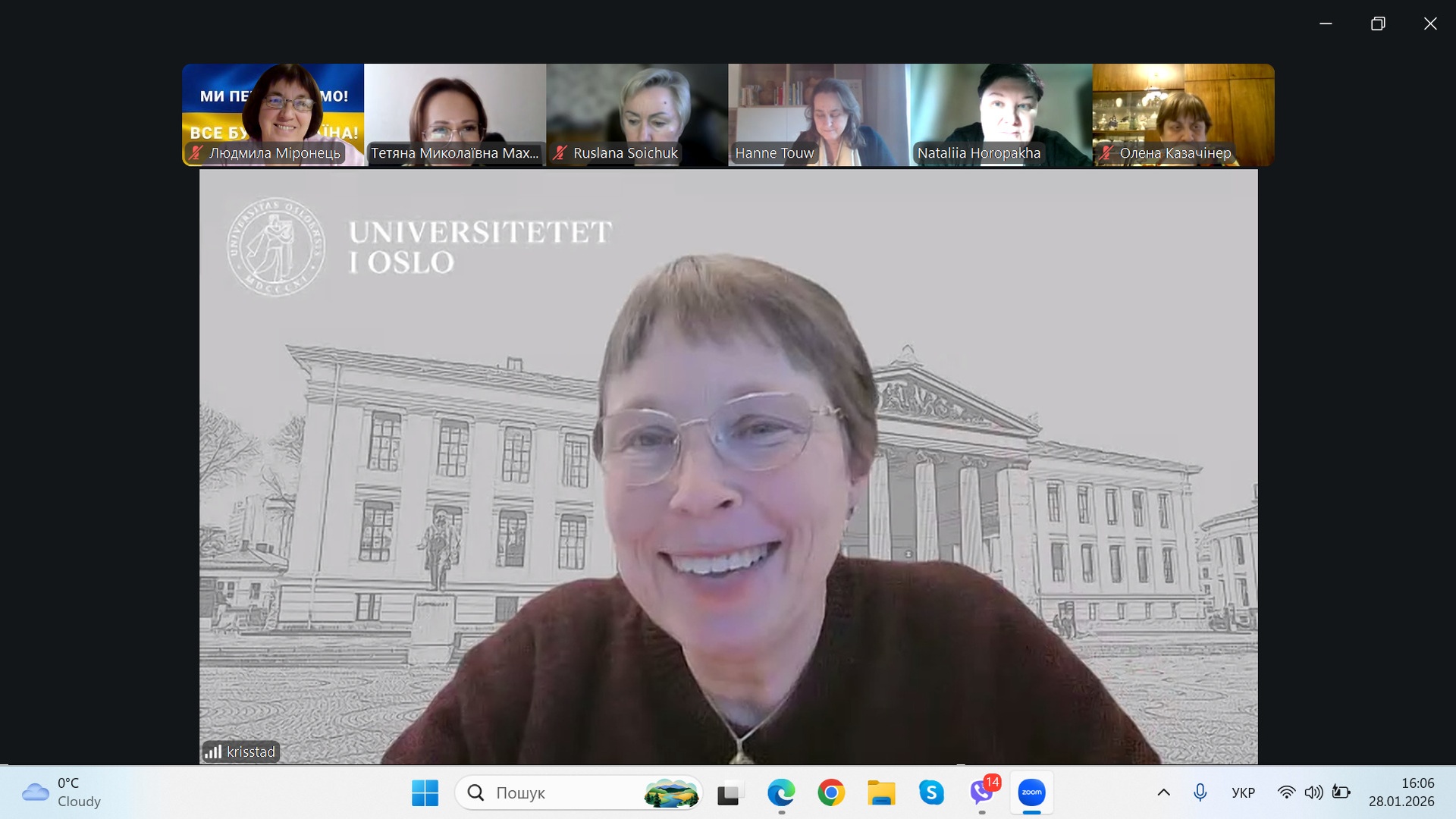
Task: Click the muted mic icon on Ruslana Soichuk's tile
Action: [560, 153]
